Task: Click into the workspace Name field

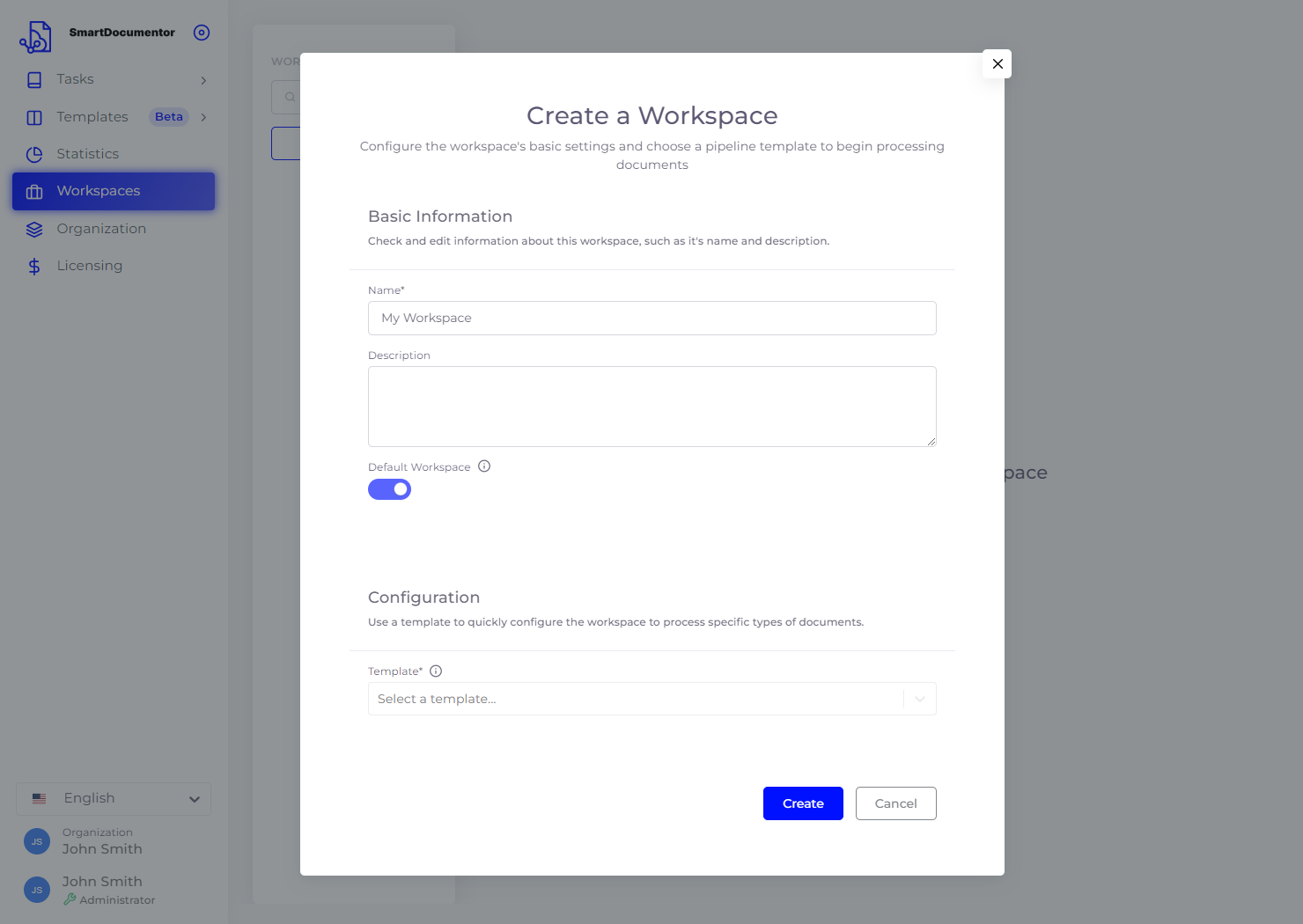Action: pyautogui.click(x=651, y=319)
